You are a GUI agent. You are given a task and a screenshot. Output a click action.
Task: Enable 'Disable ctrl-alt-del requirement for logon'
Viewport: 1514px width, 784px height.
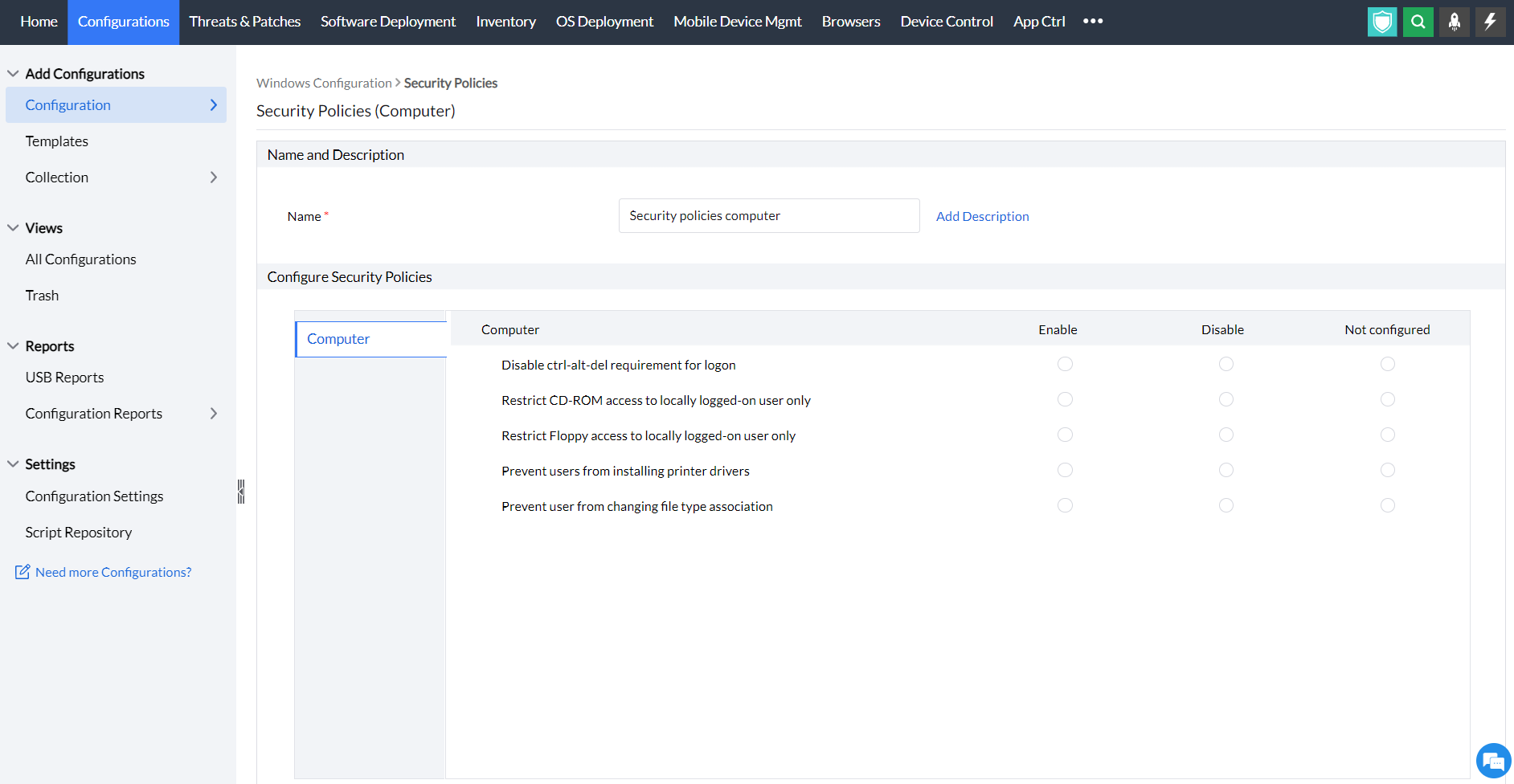point(1065,364)
